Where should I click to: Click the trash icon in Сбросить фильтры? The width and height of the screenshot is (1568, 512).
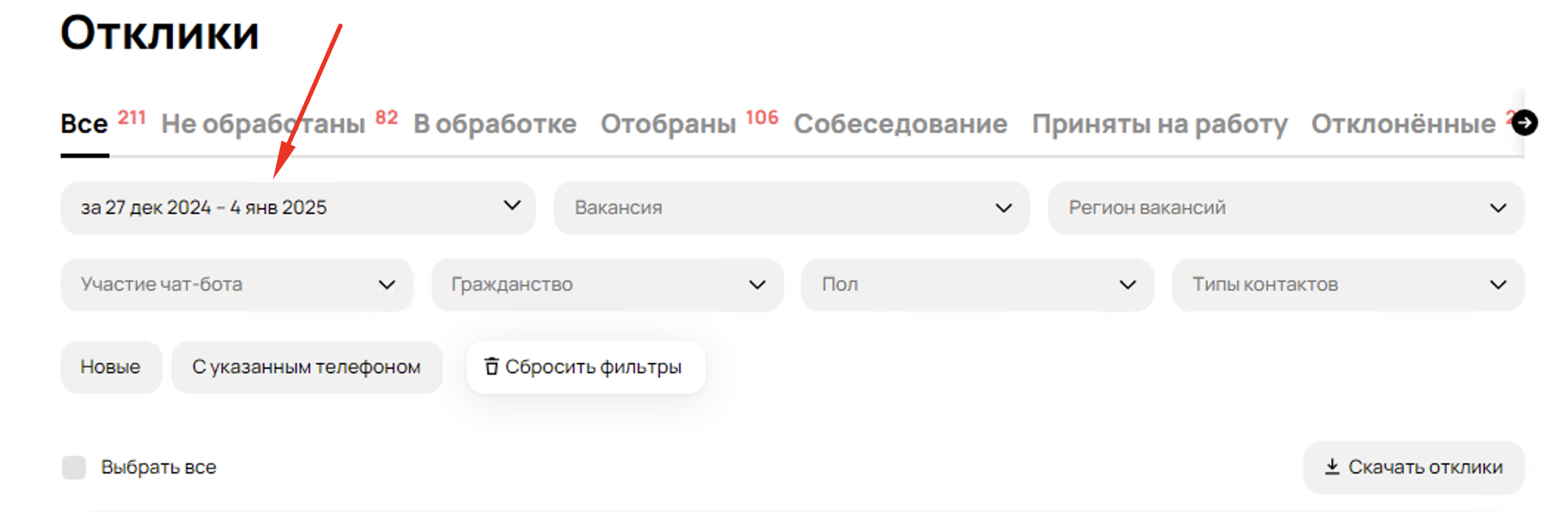[491, 367]
